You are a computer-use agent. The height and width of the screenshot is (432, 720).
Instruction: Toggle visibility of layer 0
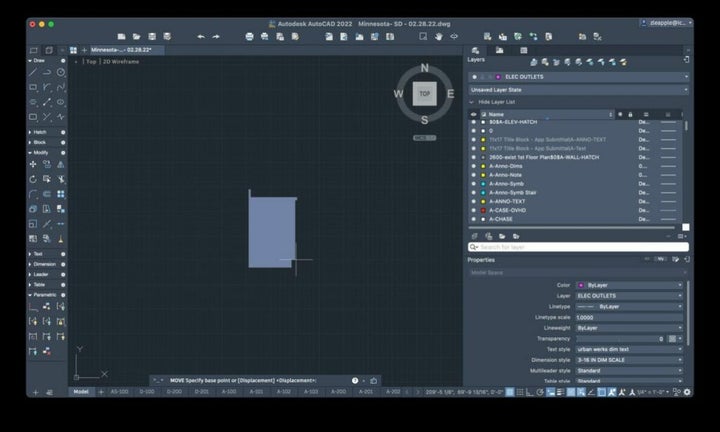(x=474, y=131)
